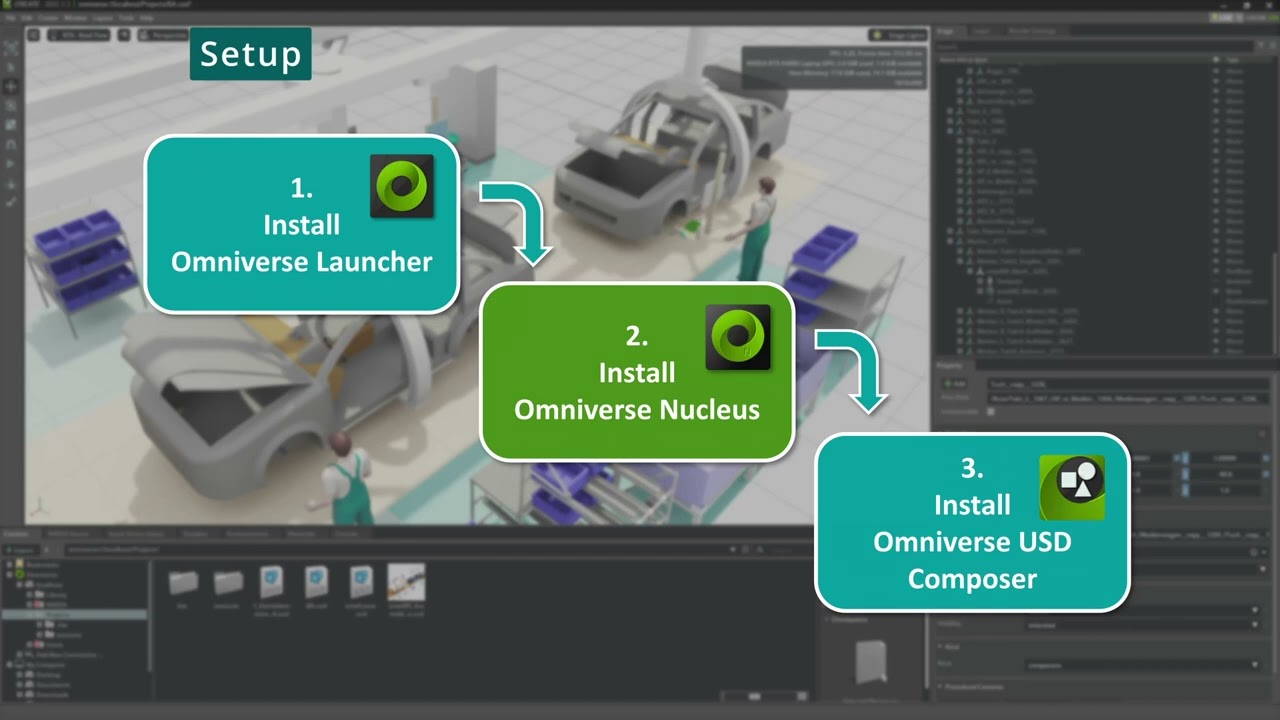Select My Computer in the content tree
1280x720 pixels.
coord(40,664)
